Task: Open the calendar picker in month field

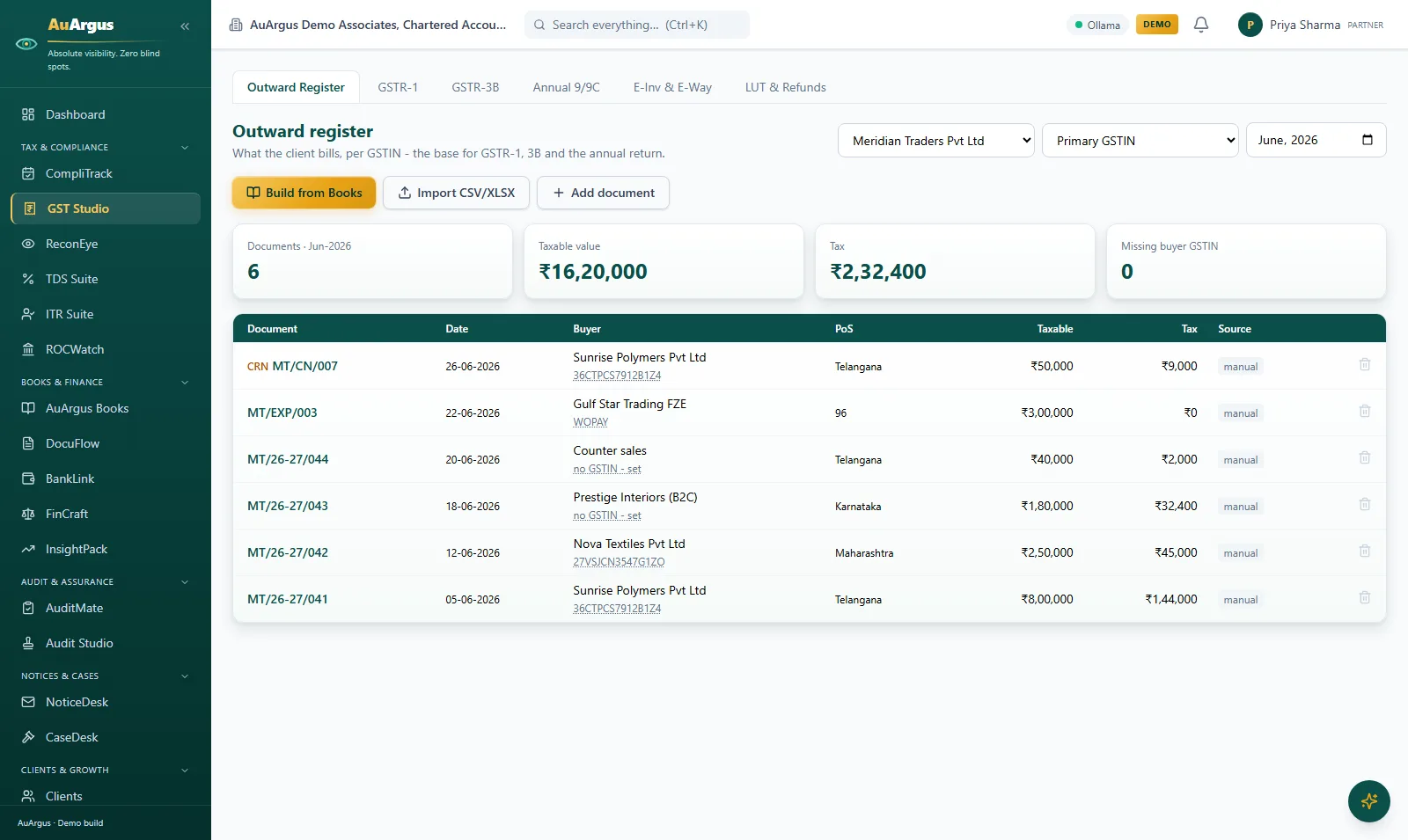Action: [1368, 140]
